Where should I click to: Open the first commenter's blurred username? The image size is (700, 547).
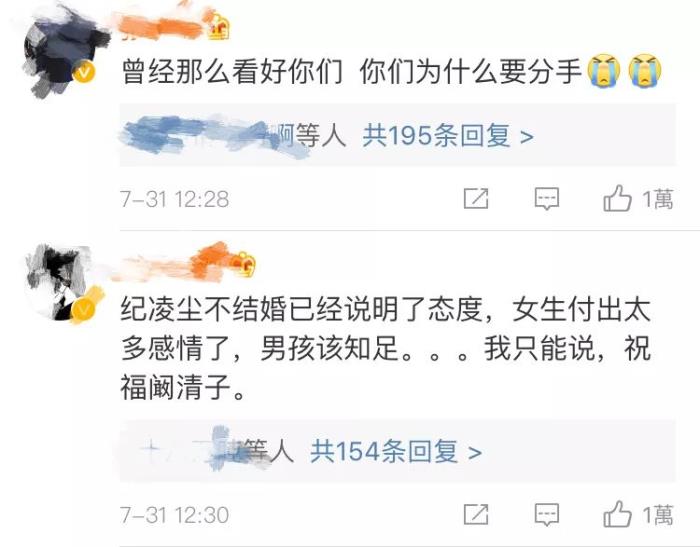coord(161,27)
